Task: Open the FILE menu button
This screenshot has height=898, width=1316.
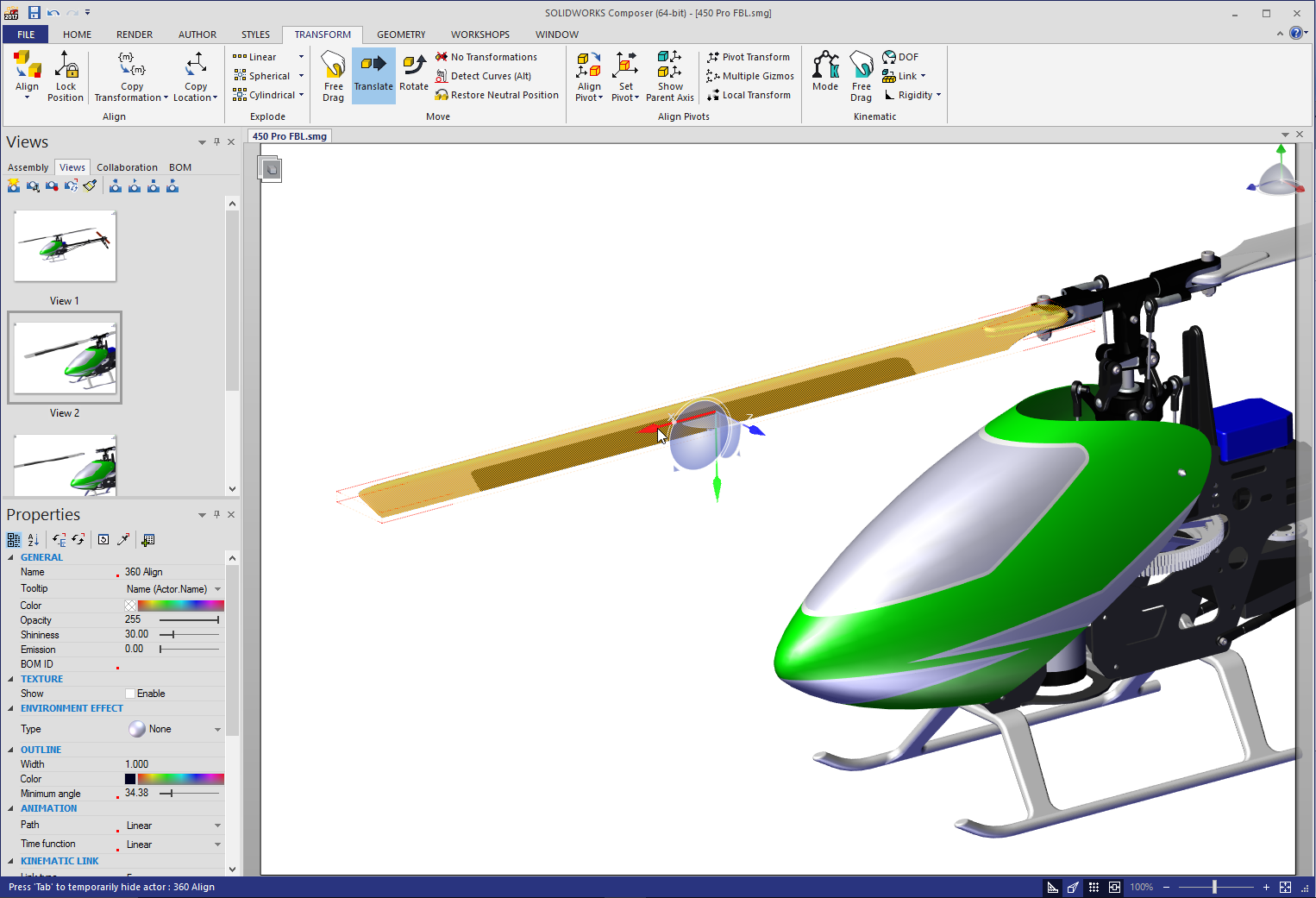Action: click(26, 35)
